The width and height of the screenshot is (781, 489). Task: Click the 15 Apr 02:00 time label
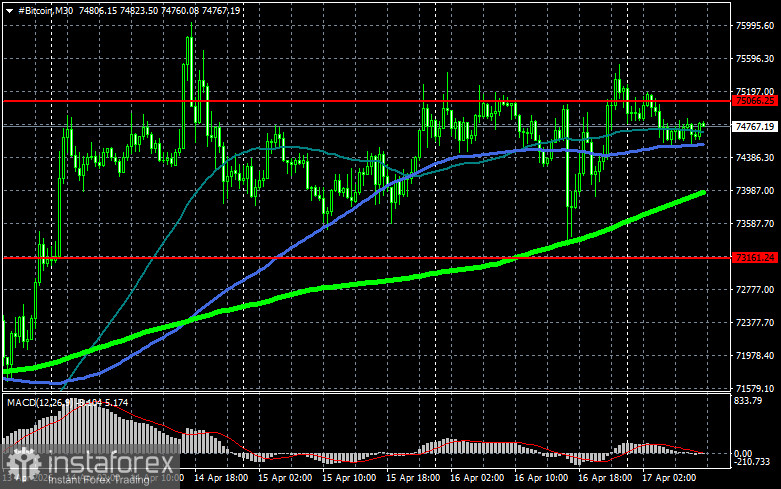click(285, 478)
